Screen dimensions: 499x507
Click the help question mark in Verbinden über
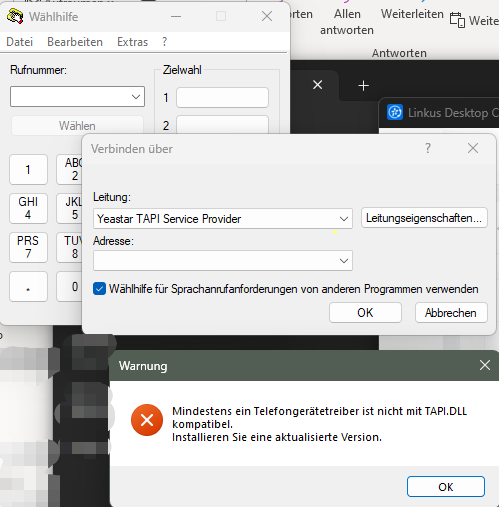[x=428, y=148]
